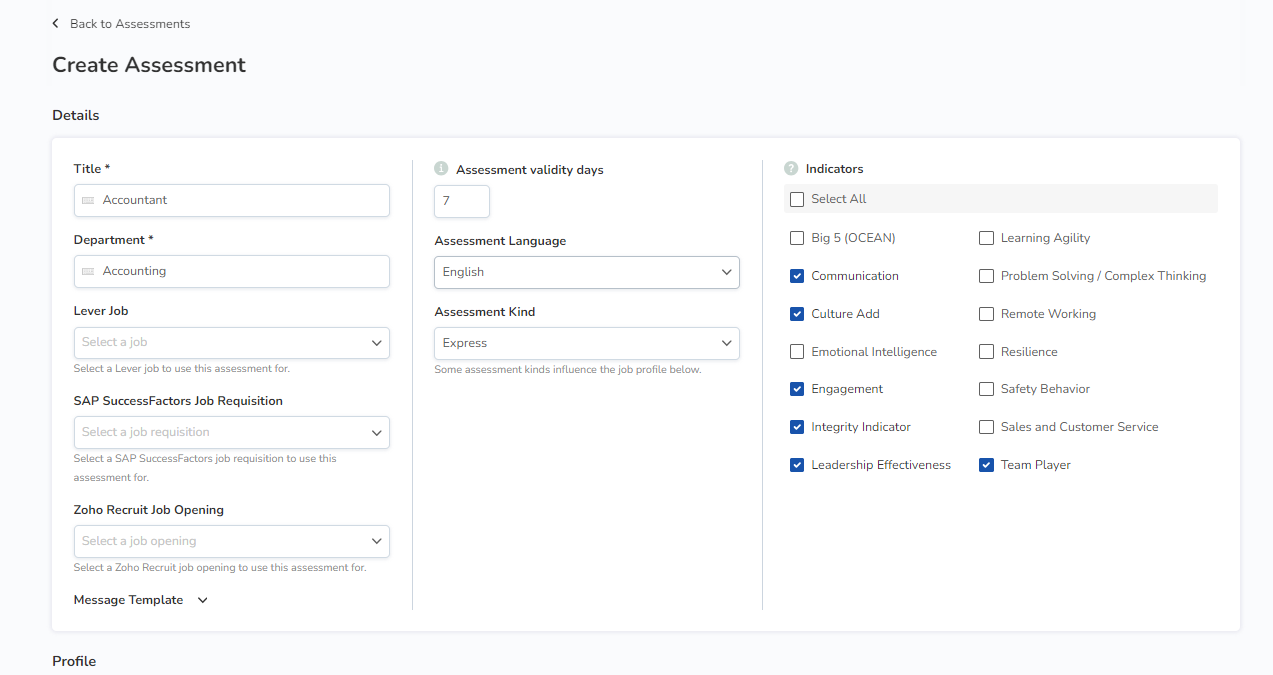Go back to Assessments link
The width and height of the screenshot is (1273, 675).
point(129,23)
